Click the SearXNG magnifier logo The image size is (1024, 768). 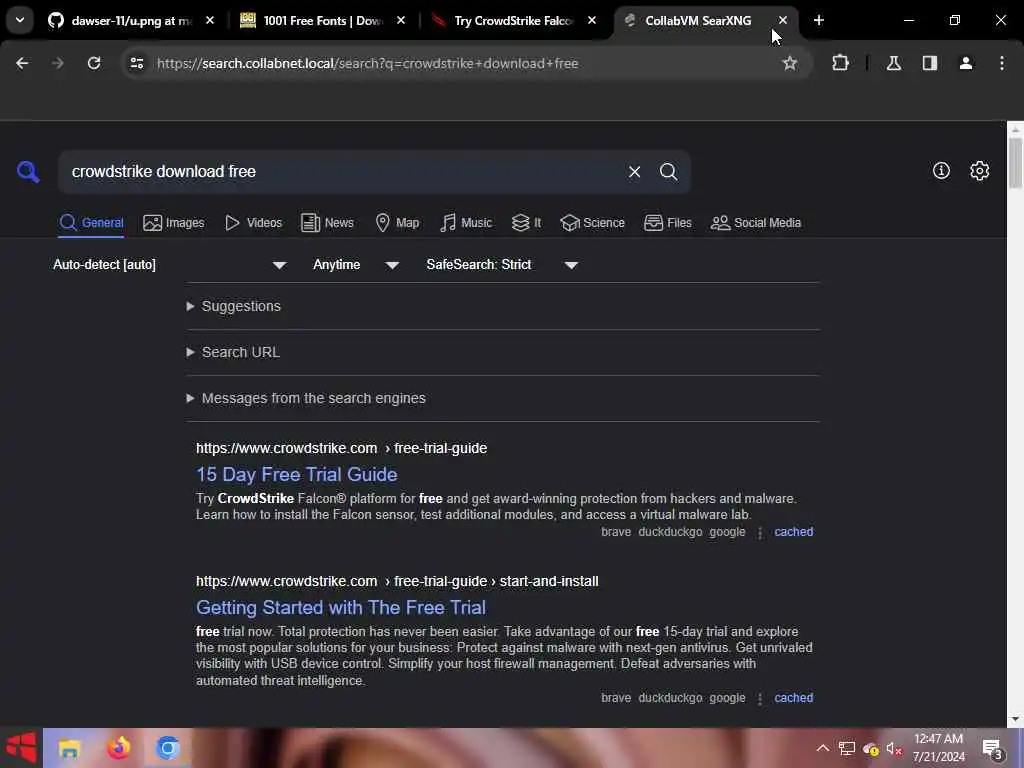[28, 172]
